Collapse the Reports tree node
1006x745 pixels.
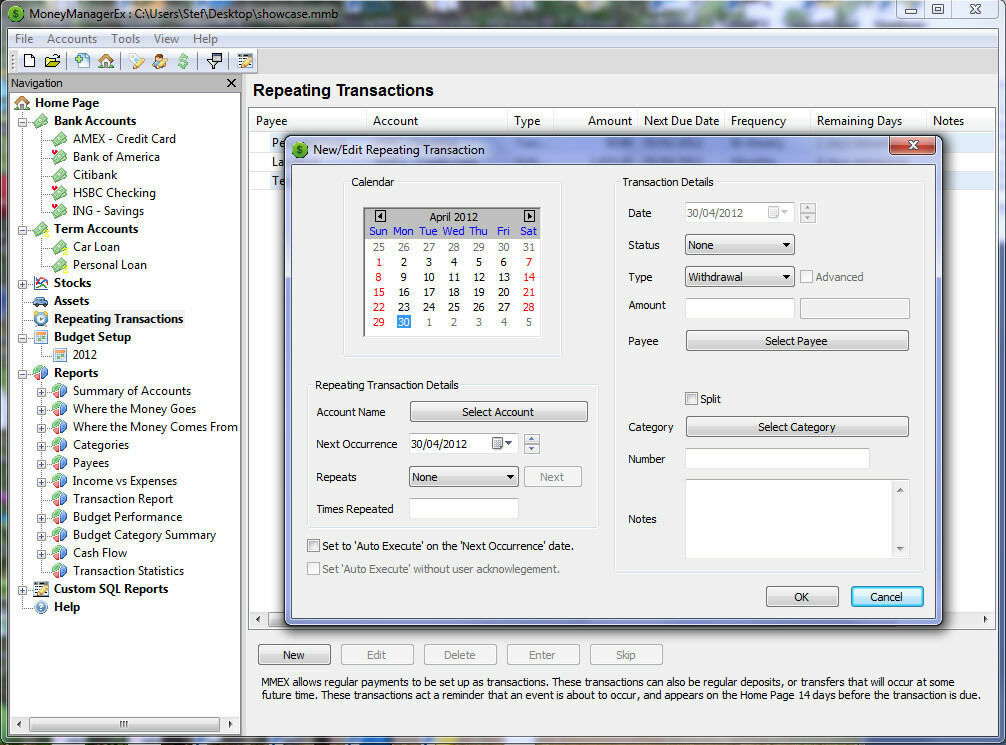coord(22,373)
